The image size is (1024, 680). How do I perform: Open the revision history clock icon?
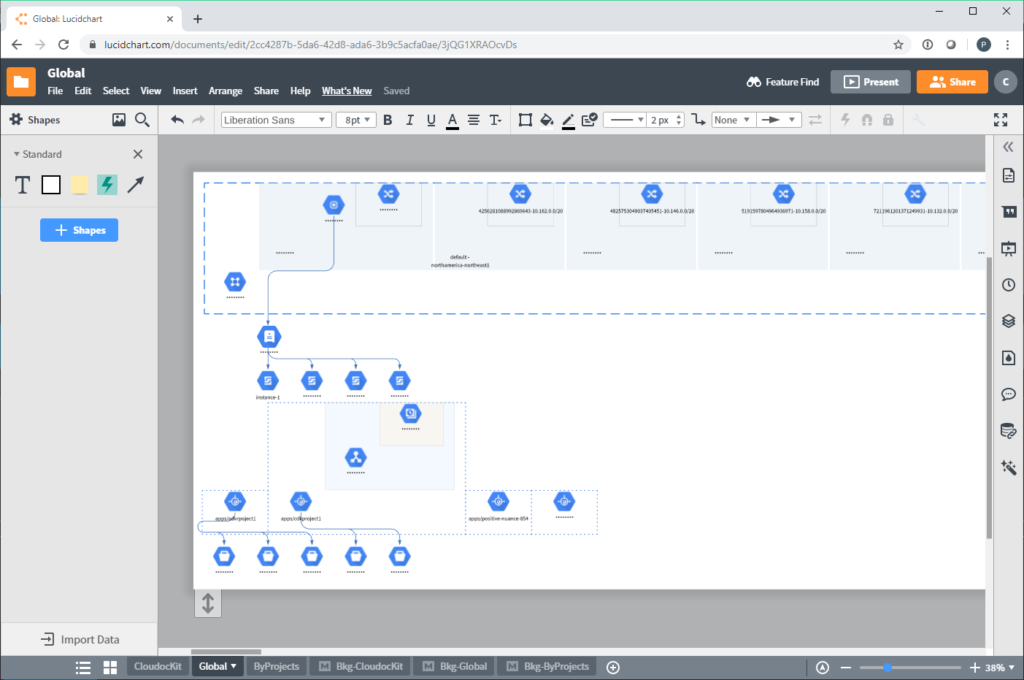1008,285
